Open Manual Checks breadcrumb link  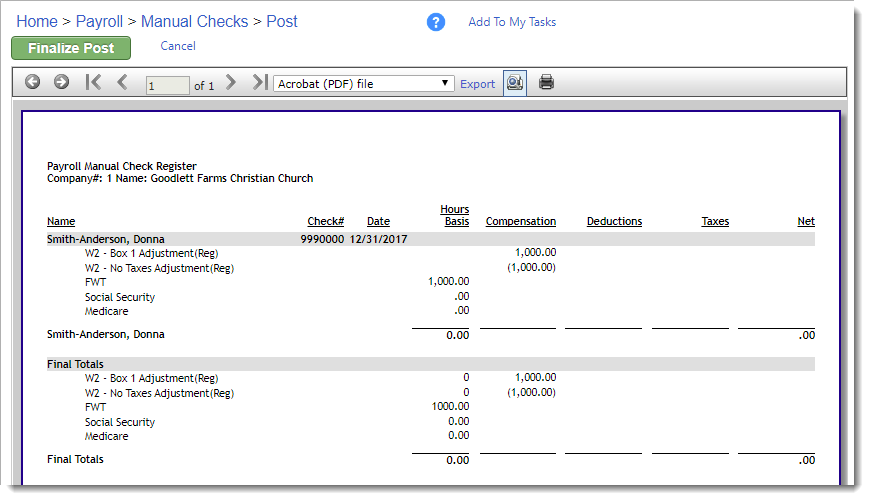[195, 21]
